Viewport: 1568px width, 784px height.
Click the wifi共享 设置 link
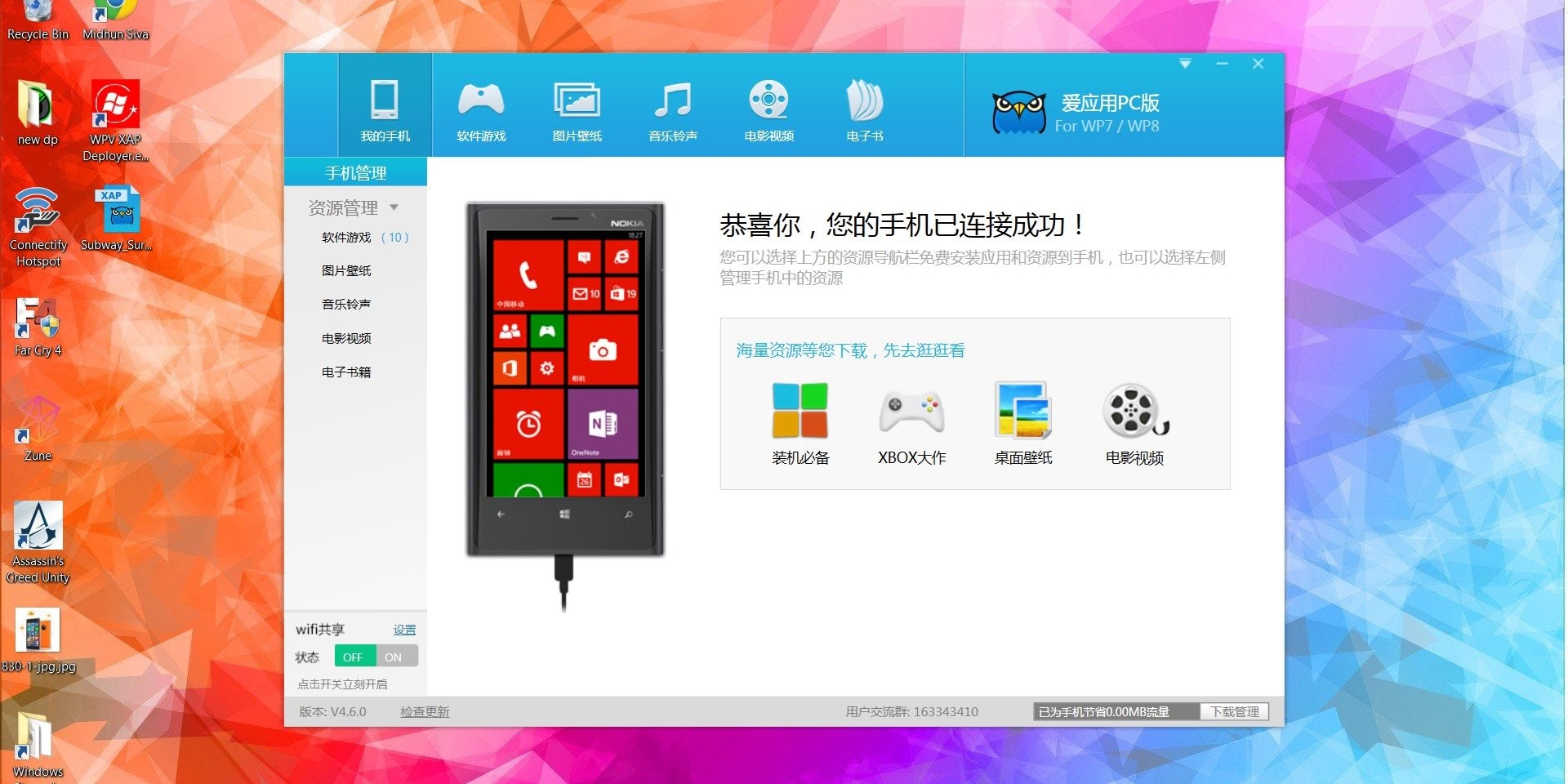pos(404,630)
